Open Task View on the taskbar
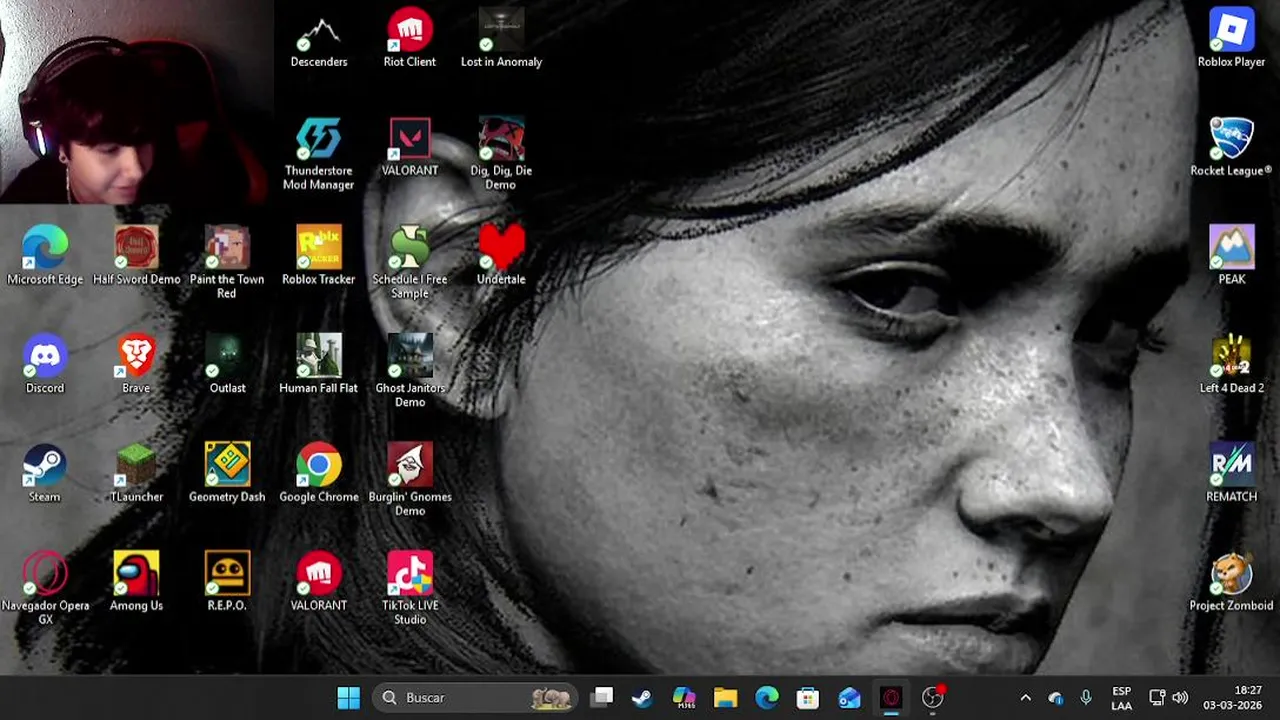 coord(602,698)
